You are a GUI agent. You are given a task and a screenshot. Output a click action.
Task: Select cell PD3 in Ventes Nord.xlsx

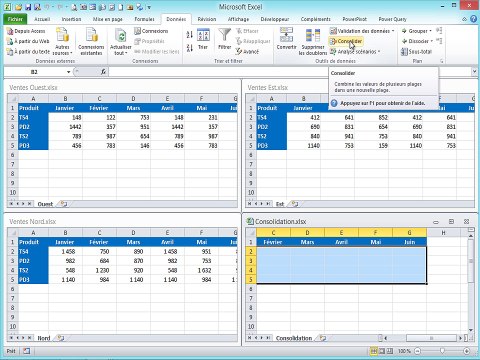click(x=33, y=279)
